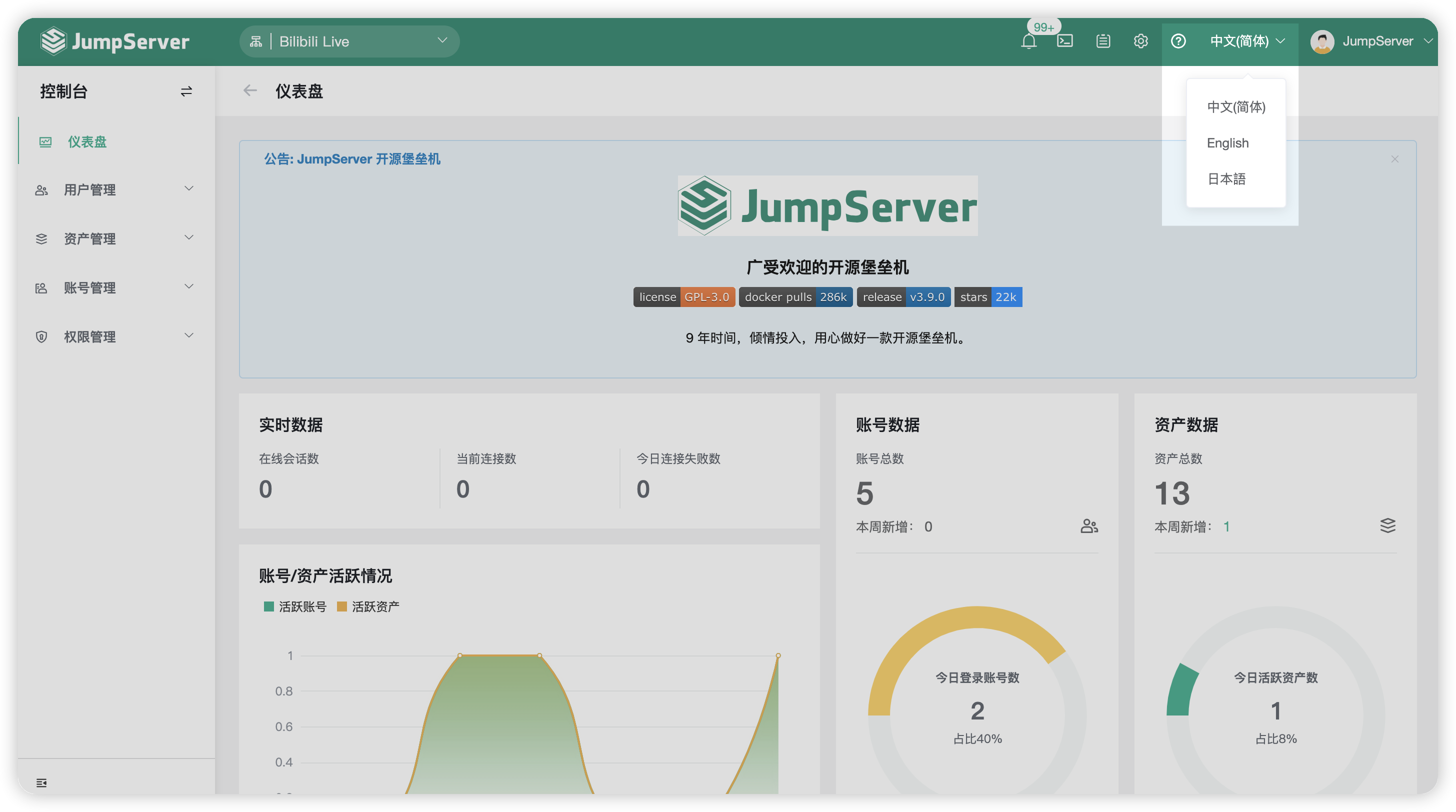
Task: Click the announcement title link
Action: tap(352, 159)
